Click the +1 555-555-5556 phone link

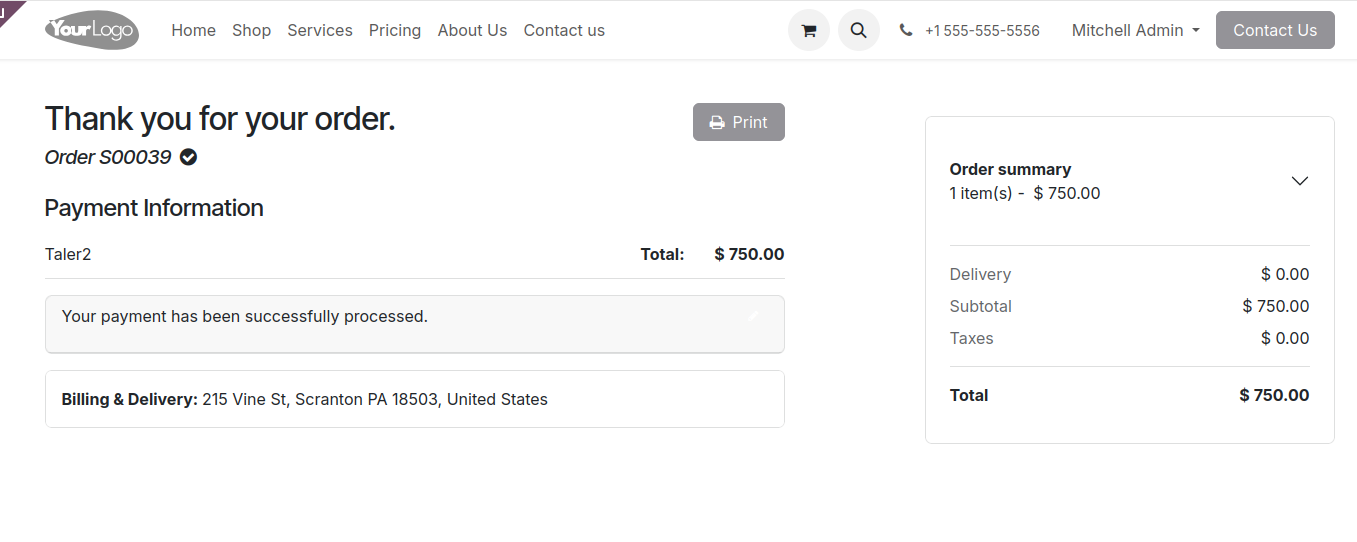[981, 31]
